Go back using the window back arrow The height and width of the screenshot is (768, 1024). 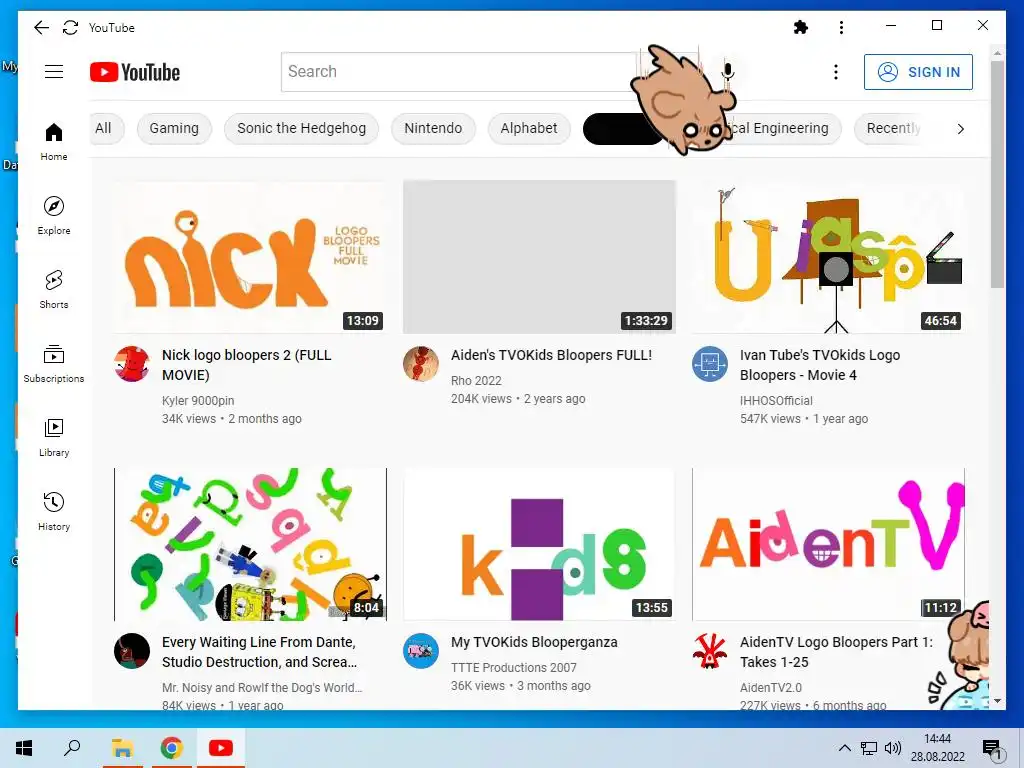(x=41, y=27)
